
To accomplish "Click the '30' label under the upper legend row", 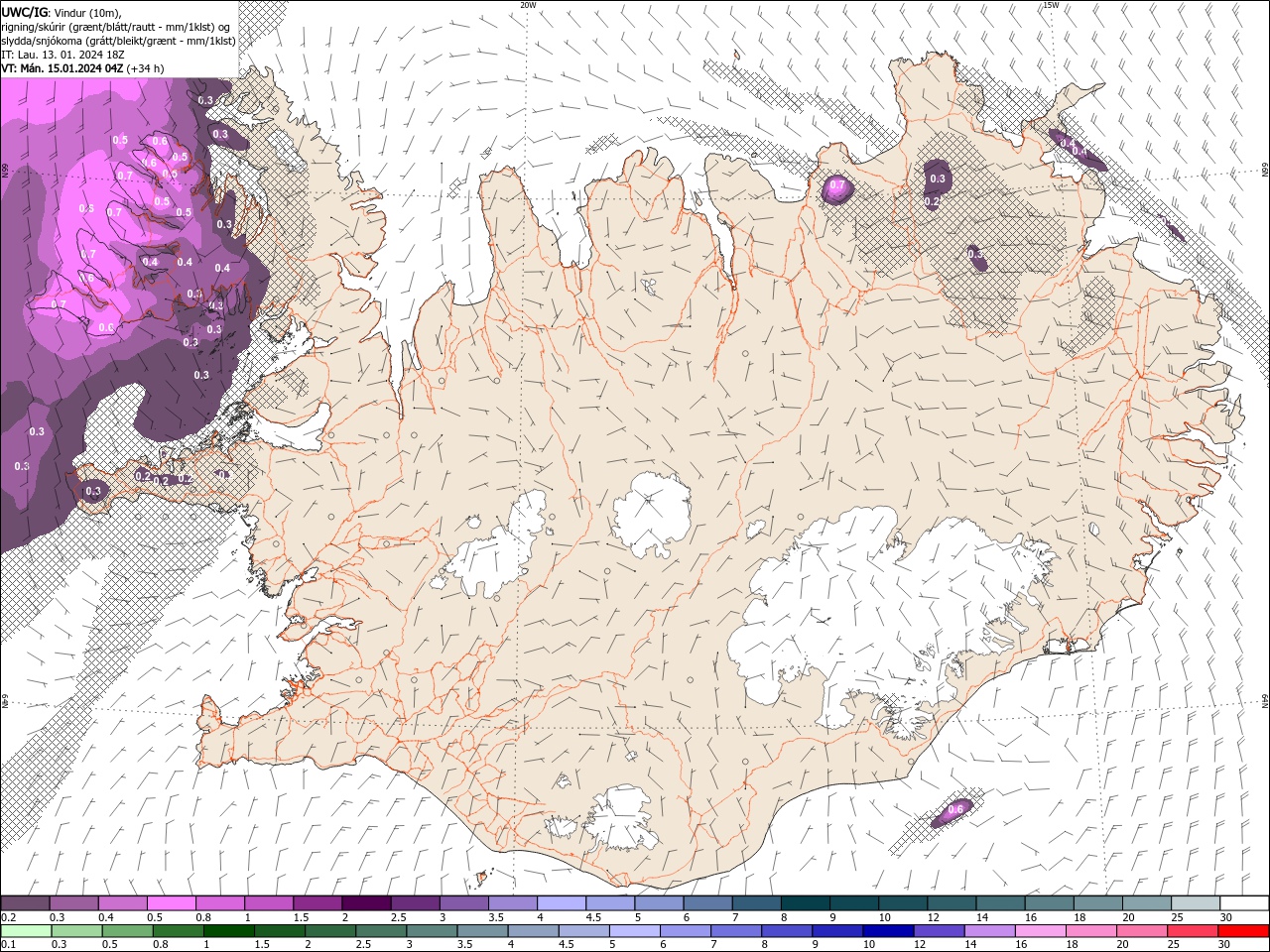I will (x=1224, y=917).
